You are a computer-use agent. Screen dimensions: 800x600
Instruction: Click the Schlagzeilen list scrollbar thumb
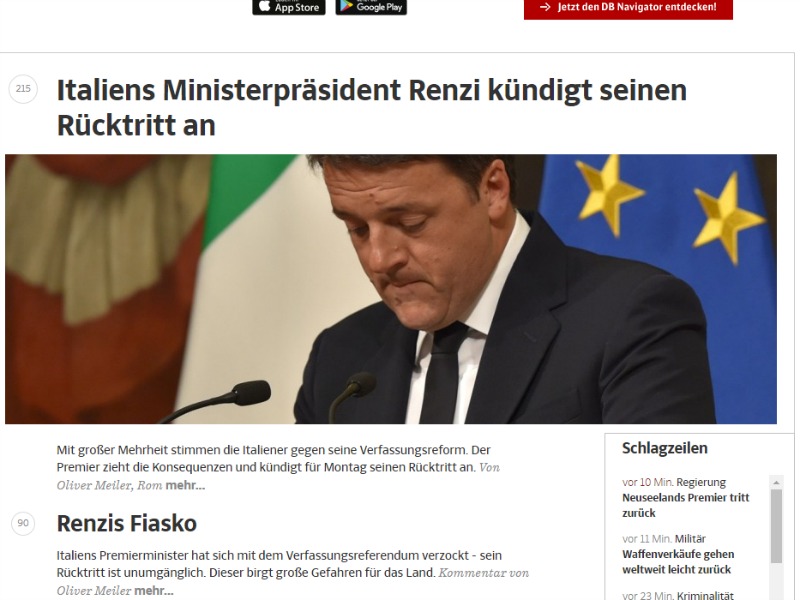pyautogui.click(x=776, y=526)
